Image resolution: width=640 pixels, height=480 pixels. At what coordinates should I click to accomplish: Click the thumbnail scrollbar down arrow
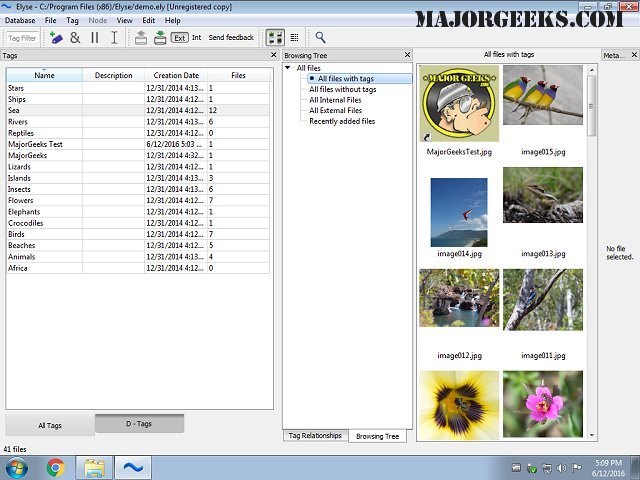click(592, 436)
